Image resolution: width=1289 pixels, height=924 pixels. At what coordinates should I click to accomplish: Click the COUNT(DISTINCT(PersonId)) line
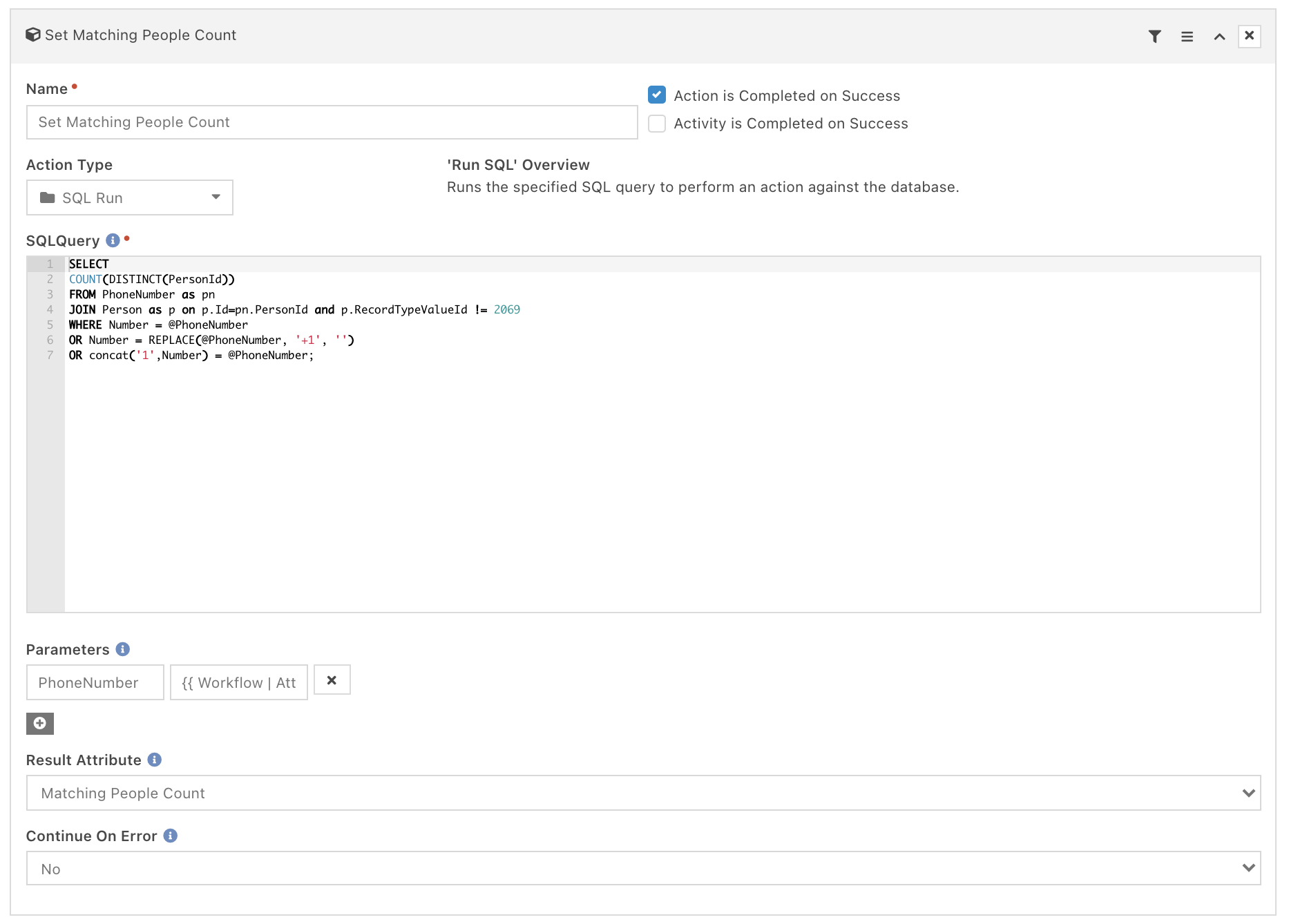tap(151, 279)
